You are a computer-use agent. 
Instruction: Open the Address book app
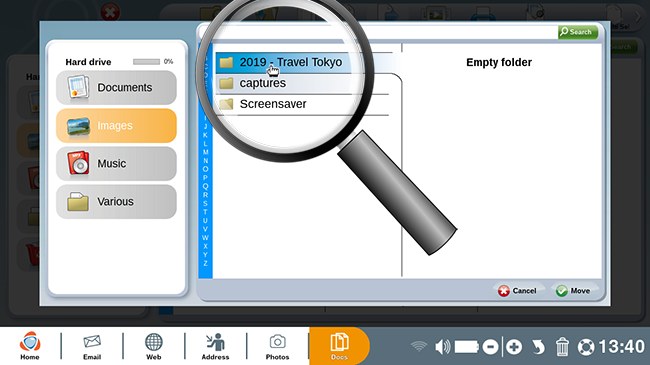tap(215, 346)
